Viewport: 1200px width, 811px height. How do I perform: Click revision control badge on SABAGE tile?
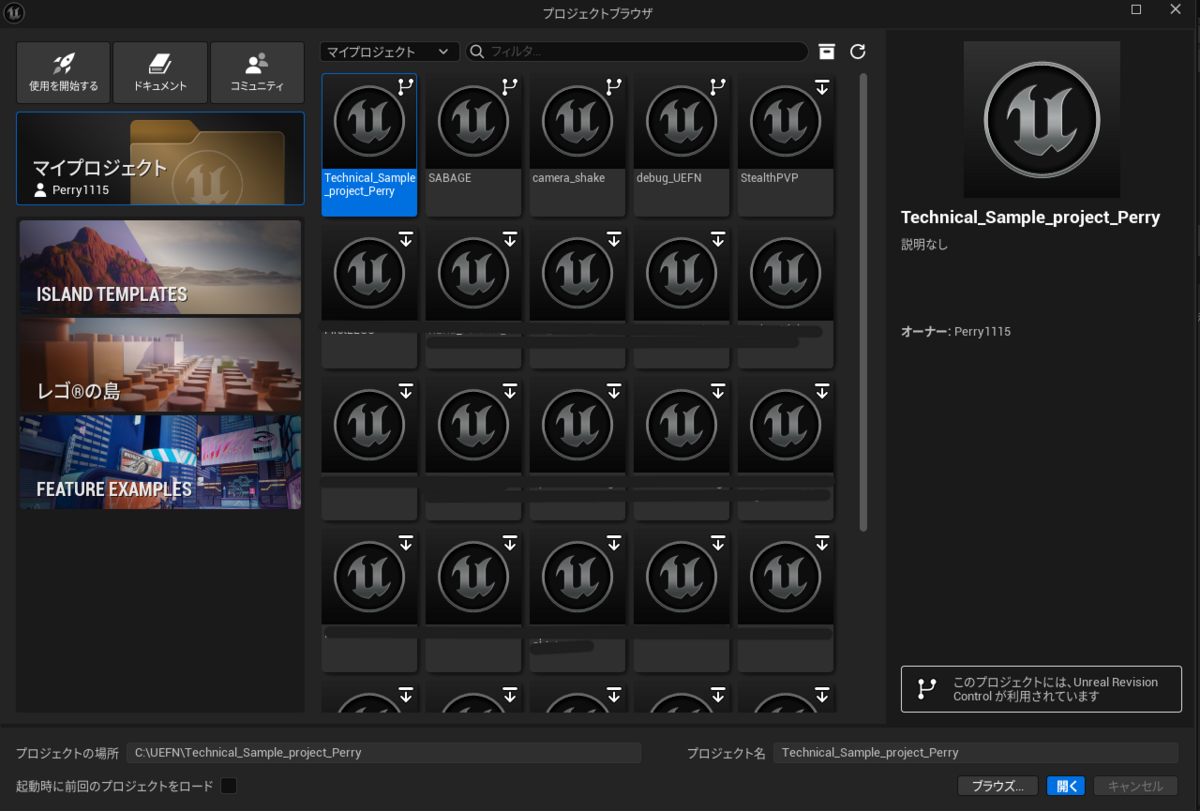click(509, 87)
